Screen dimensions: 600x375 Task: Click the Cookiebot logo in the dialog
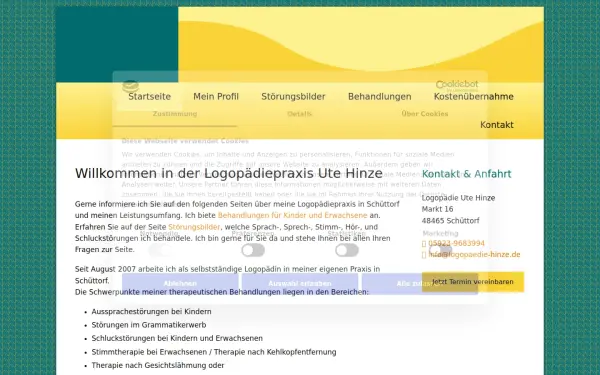[x=457, y=85]
